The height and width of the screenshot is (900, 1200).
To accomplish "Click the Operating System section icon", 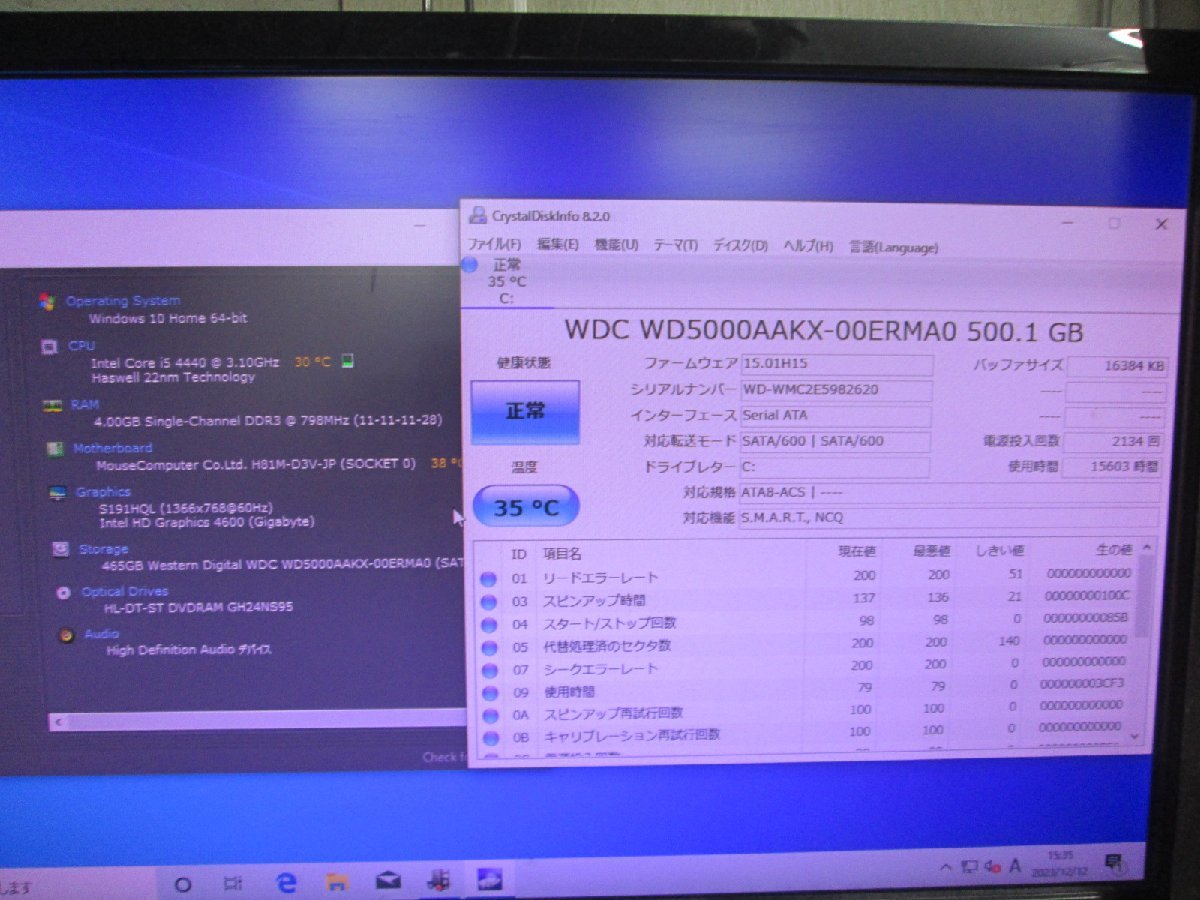I will tap(44, 301).
